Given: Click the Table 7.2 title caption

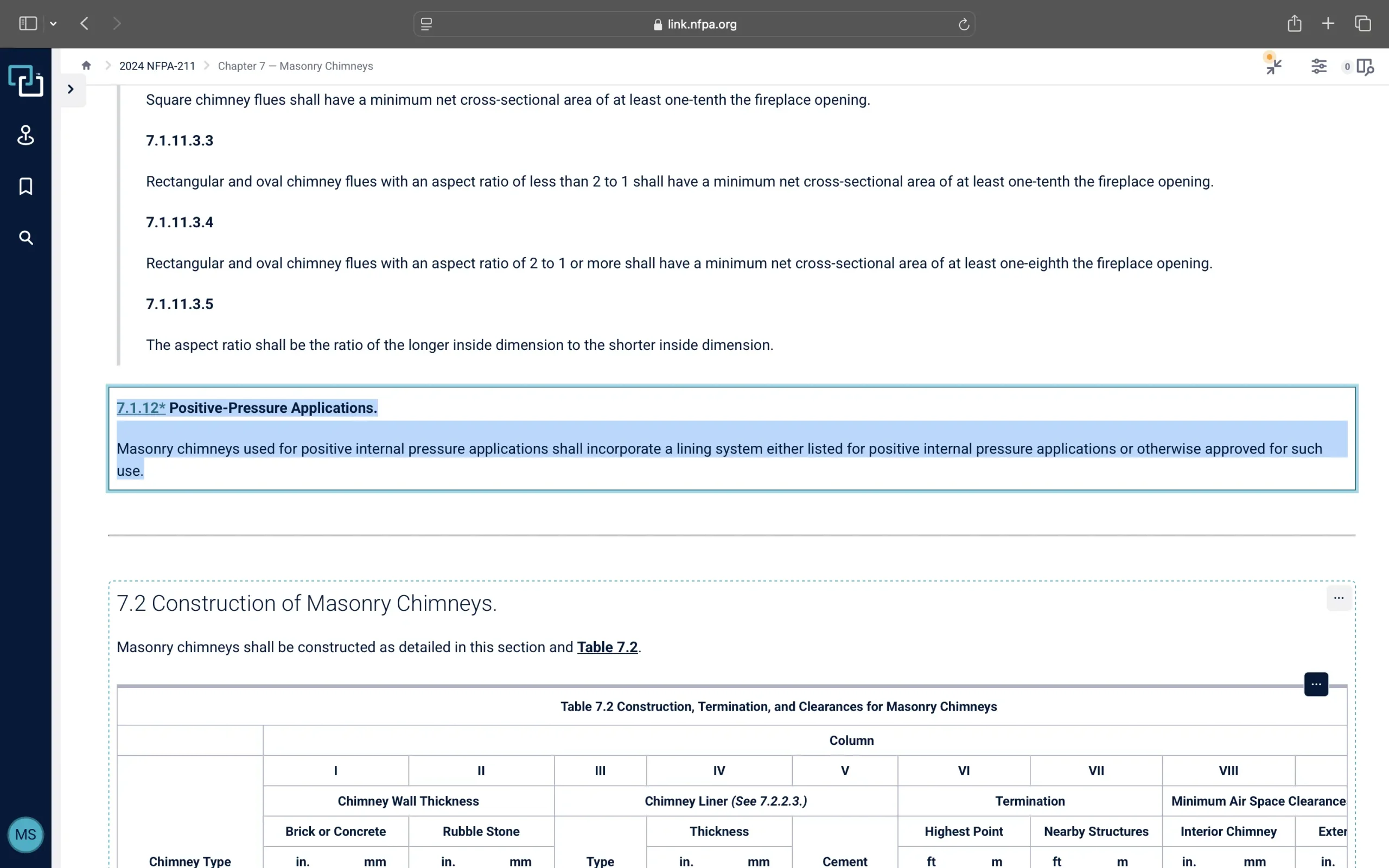Looking at the screenshot, I should coord(778,706).
